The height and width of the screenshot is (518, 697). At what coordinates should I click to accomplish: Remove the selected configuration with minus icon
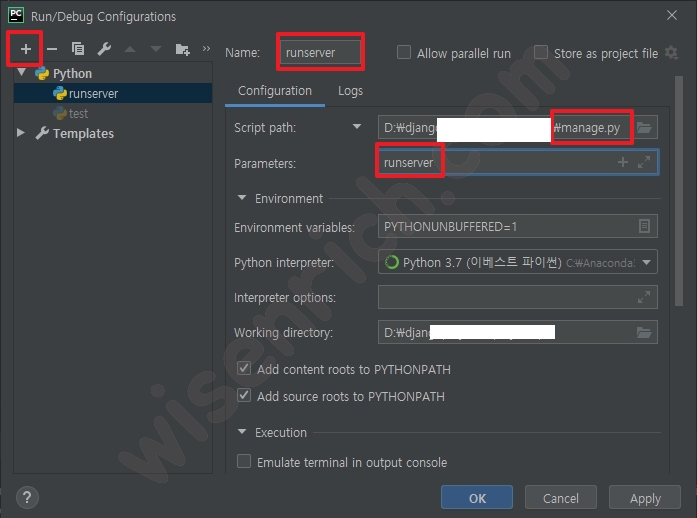pyautogui.click(x=52, y=49)
